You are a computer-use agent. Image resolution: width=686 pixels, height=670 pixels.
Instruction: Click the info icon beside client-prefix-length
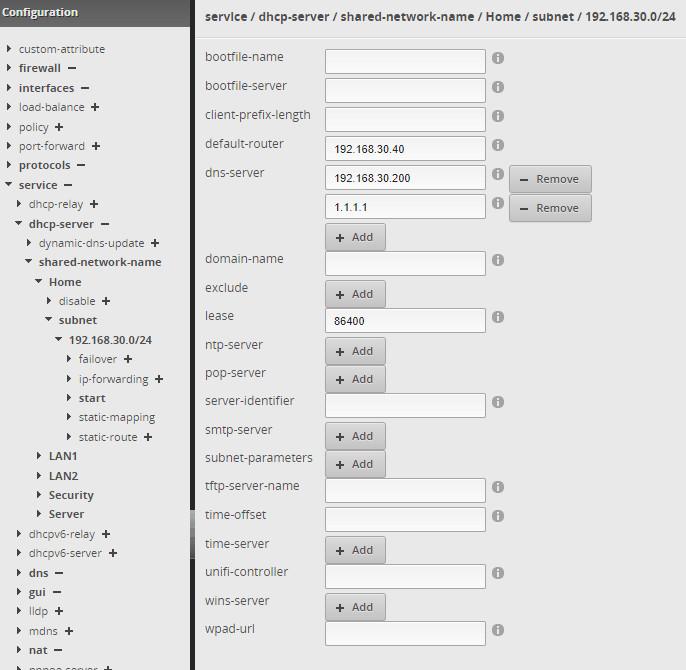(498, 116)
